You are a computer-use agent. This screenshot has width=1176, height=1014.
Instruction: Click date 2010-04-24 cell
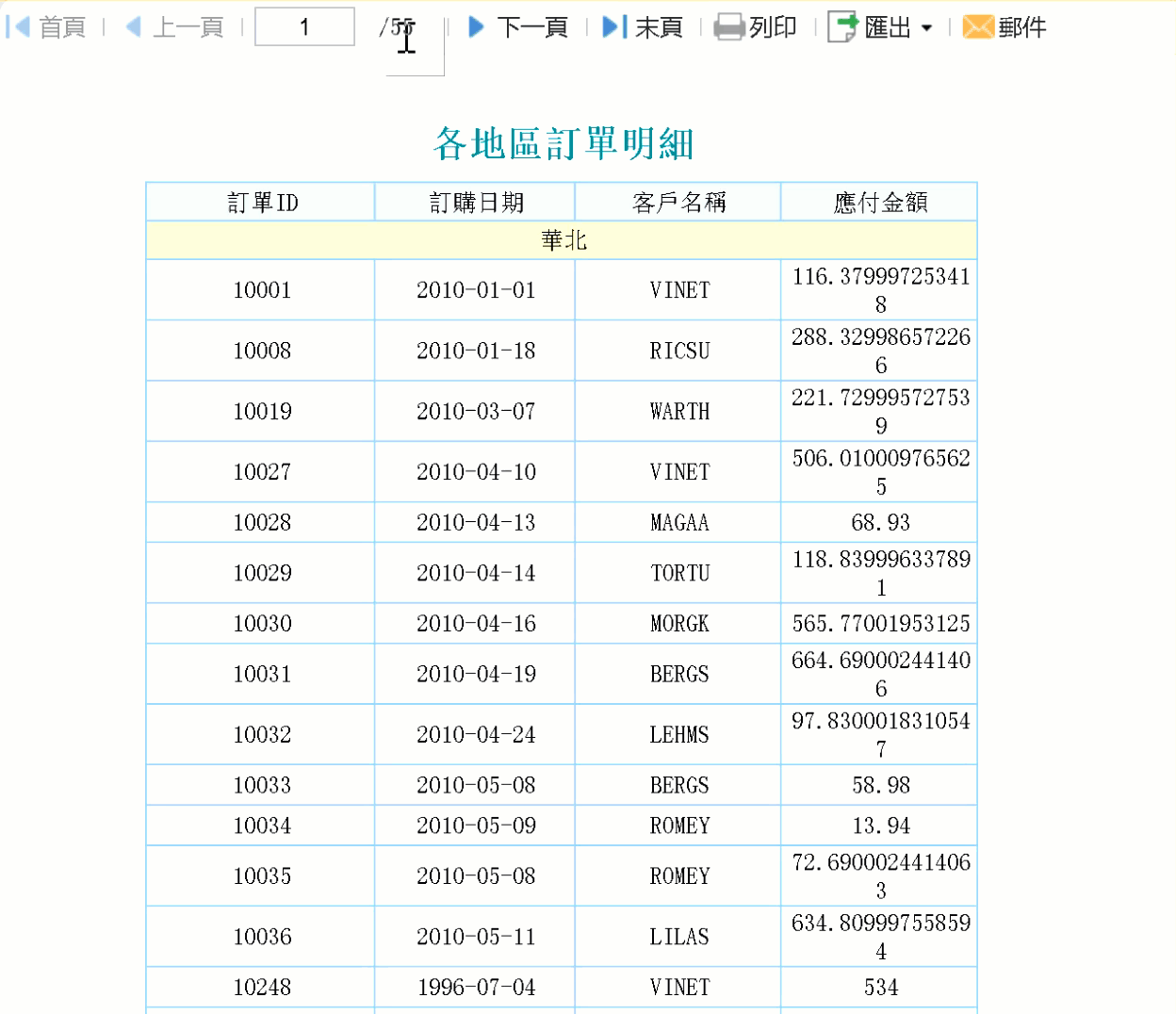[475, 734]
